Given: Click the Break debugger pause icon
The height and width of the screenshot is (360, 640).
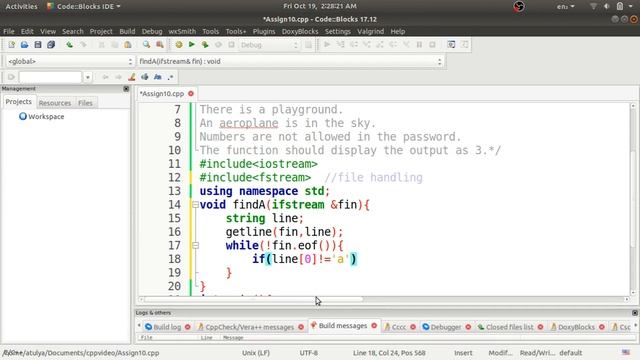Looking at the screenshot, I should [419, 44].
